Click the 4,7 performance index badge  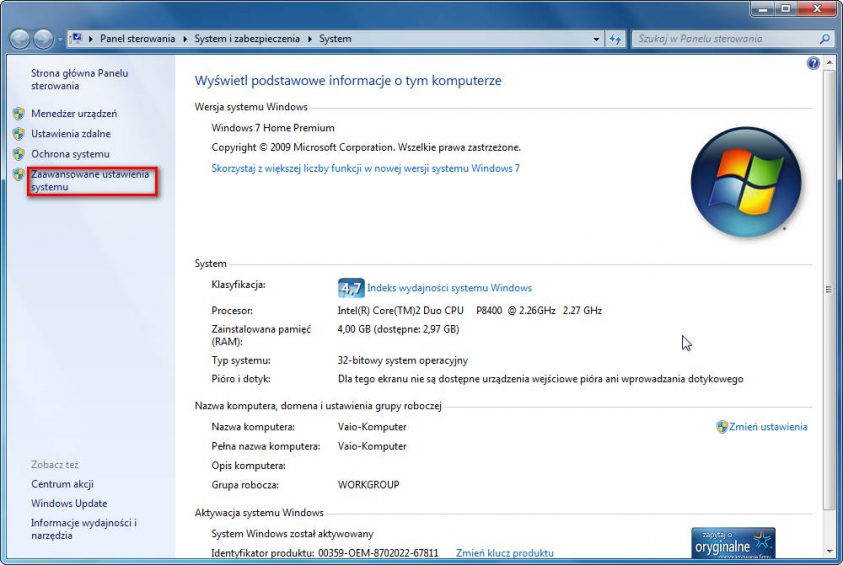350,288
